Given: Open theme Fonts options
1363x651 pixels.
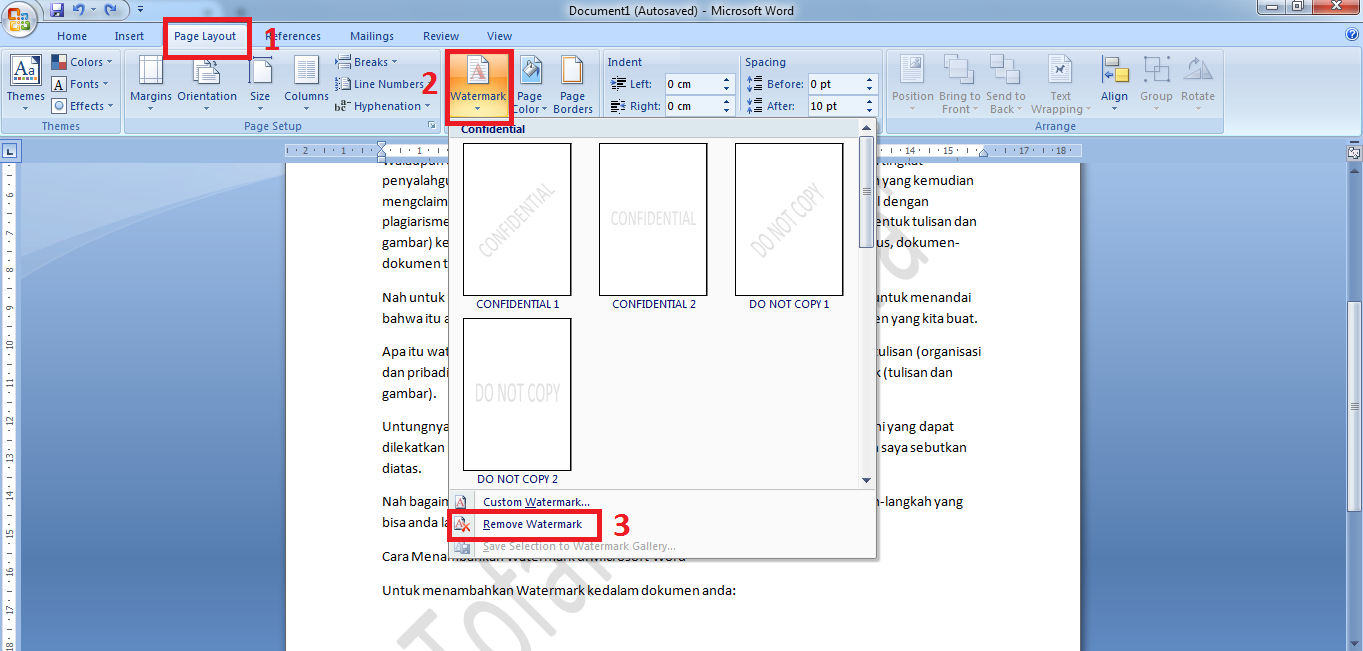Looking at the screenshot, I should [82, 84].
